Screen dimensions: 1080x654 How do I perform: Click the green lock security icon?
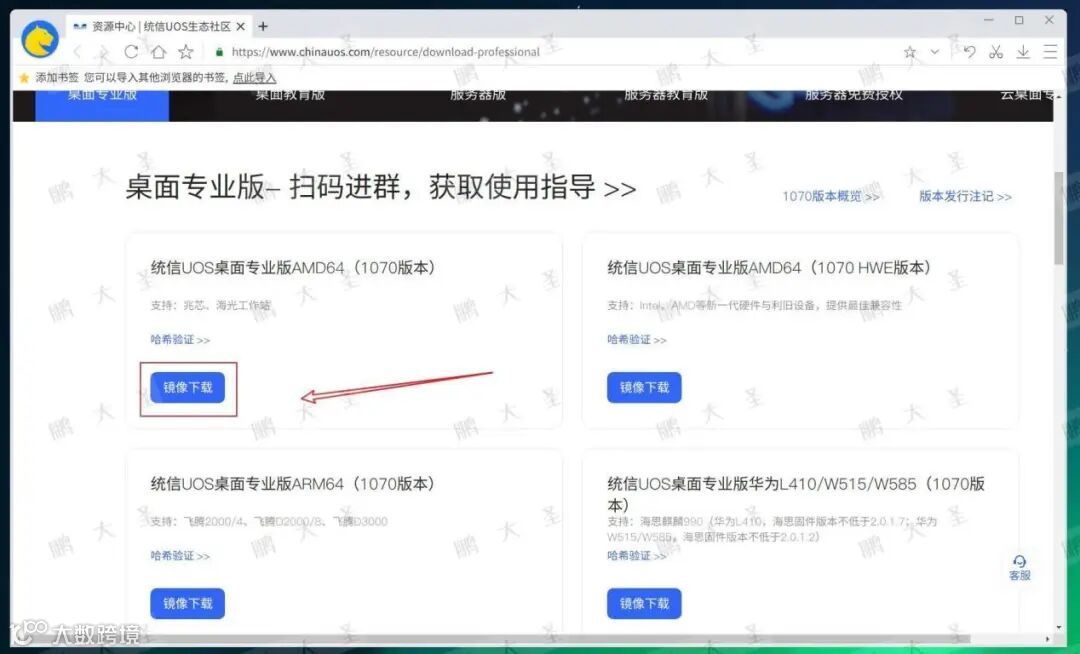pos(219,52)
